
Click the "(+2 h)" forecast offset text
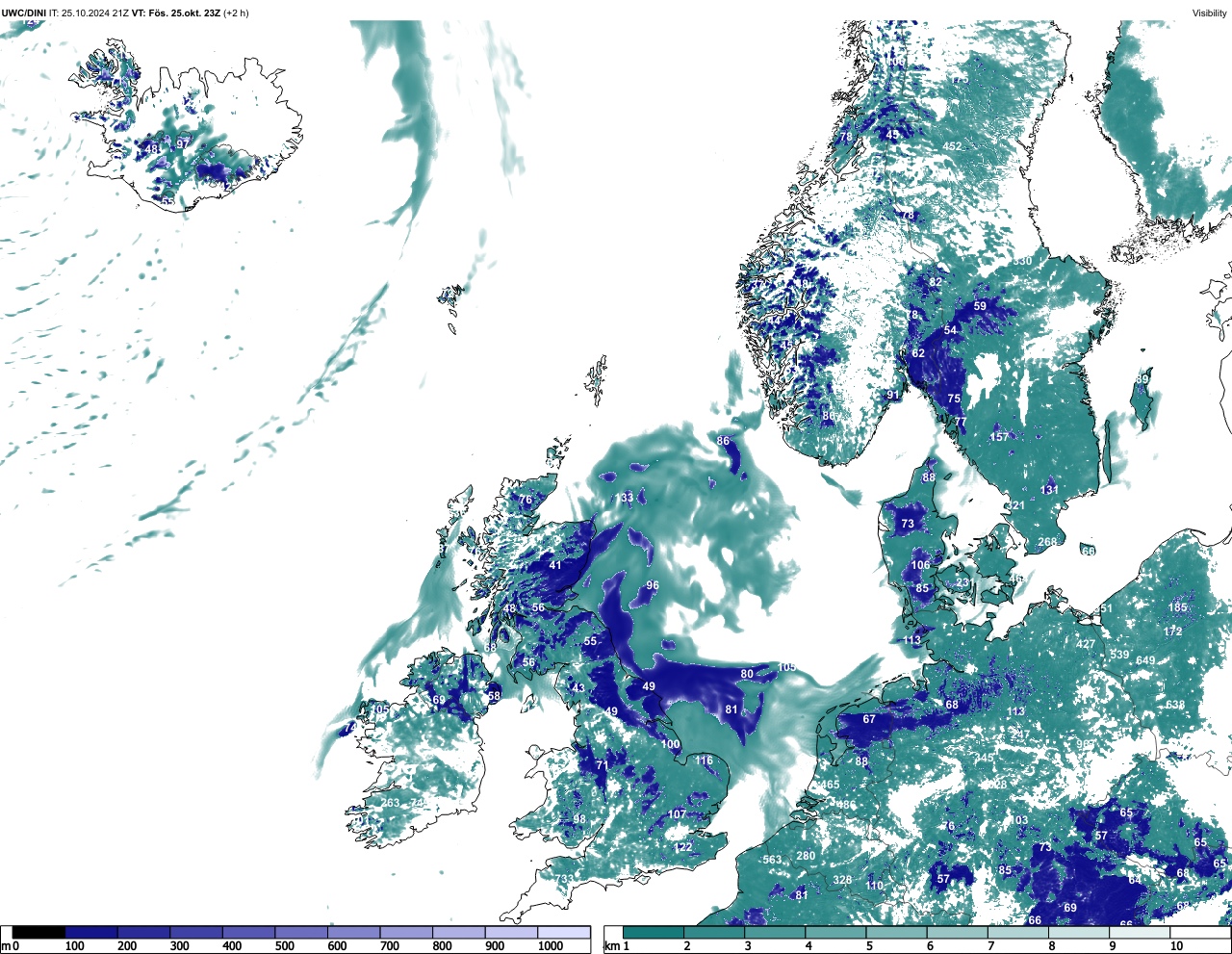(x=237, y=13)
